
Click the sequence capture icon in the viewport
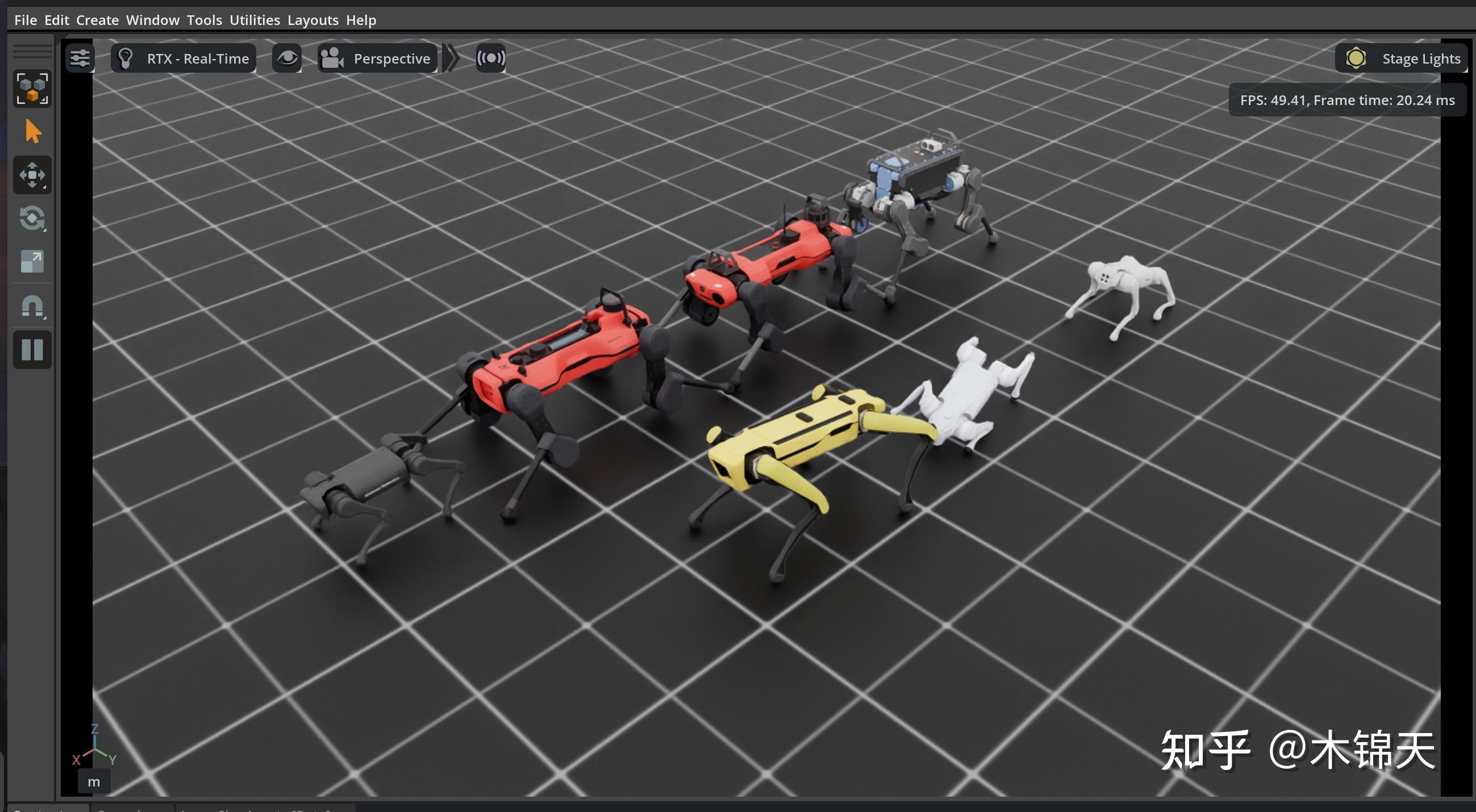tap(490, 57)
